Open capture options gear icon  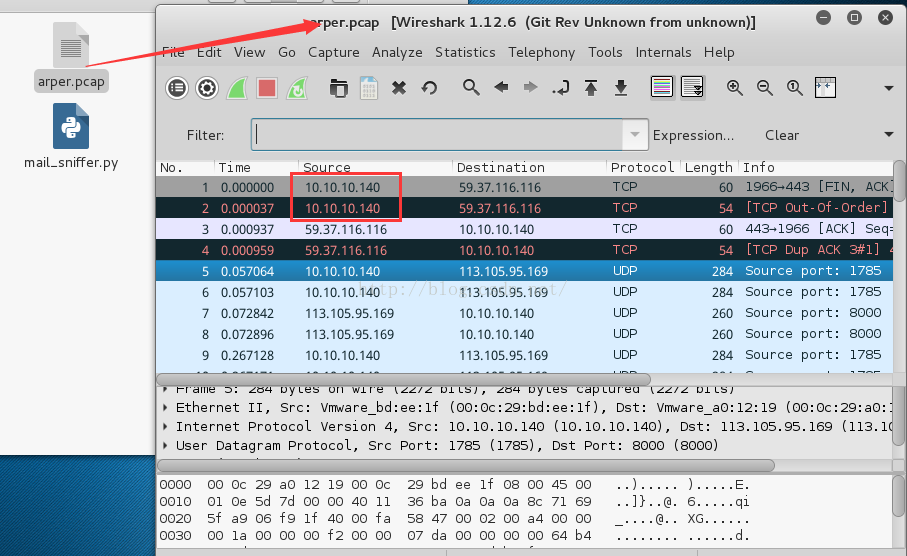coord(207,89)
